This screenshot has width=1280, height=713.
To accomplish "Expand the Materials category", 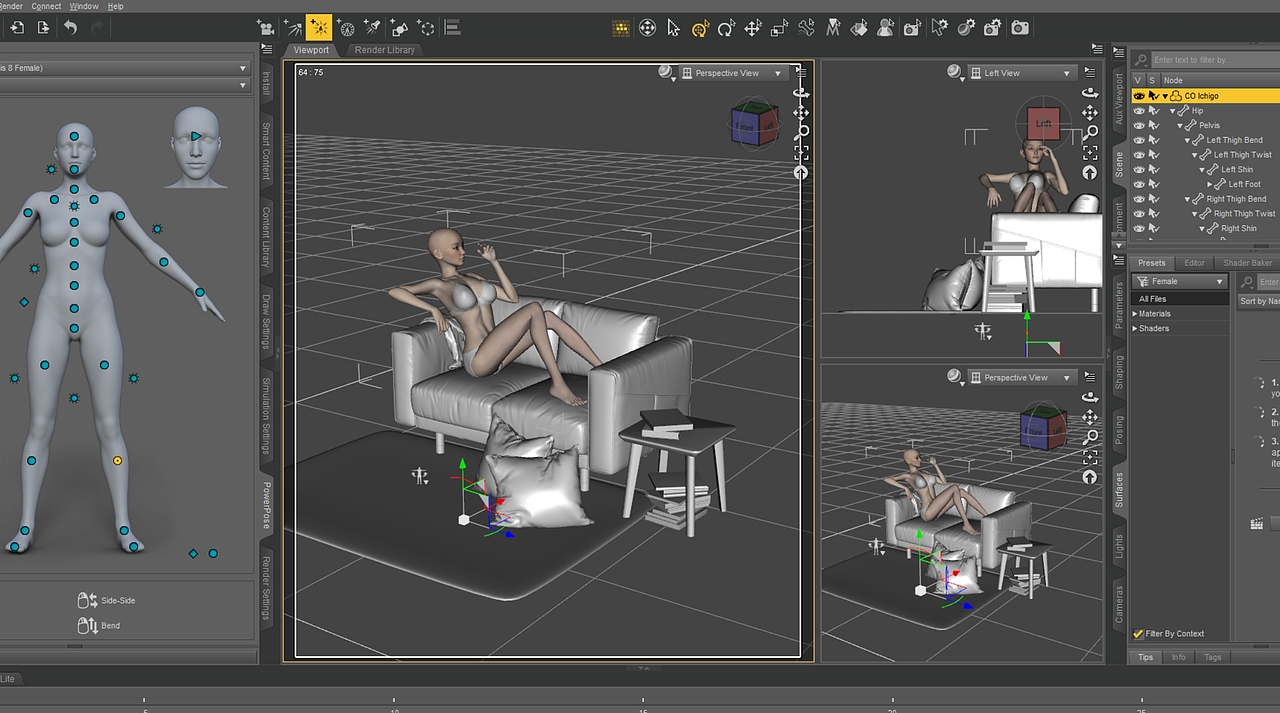I will pos(1135,314).
